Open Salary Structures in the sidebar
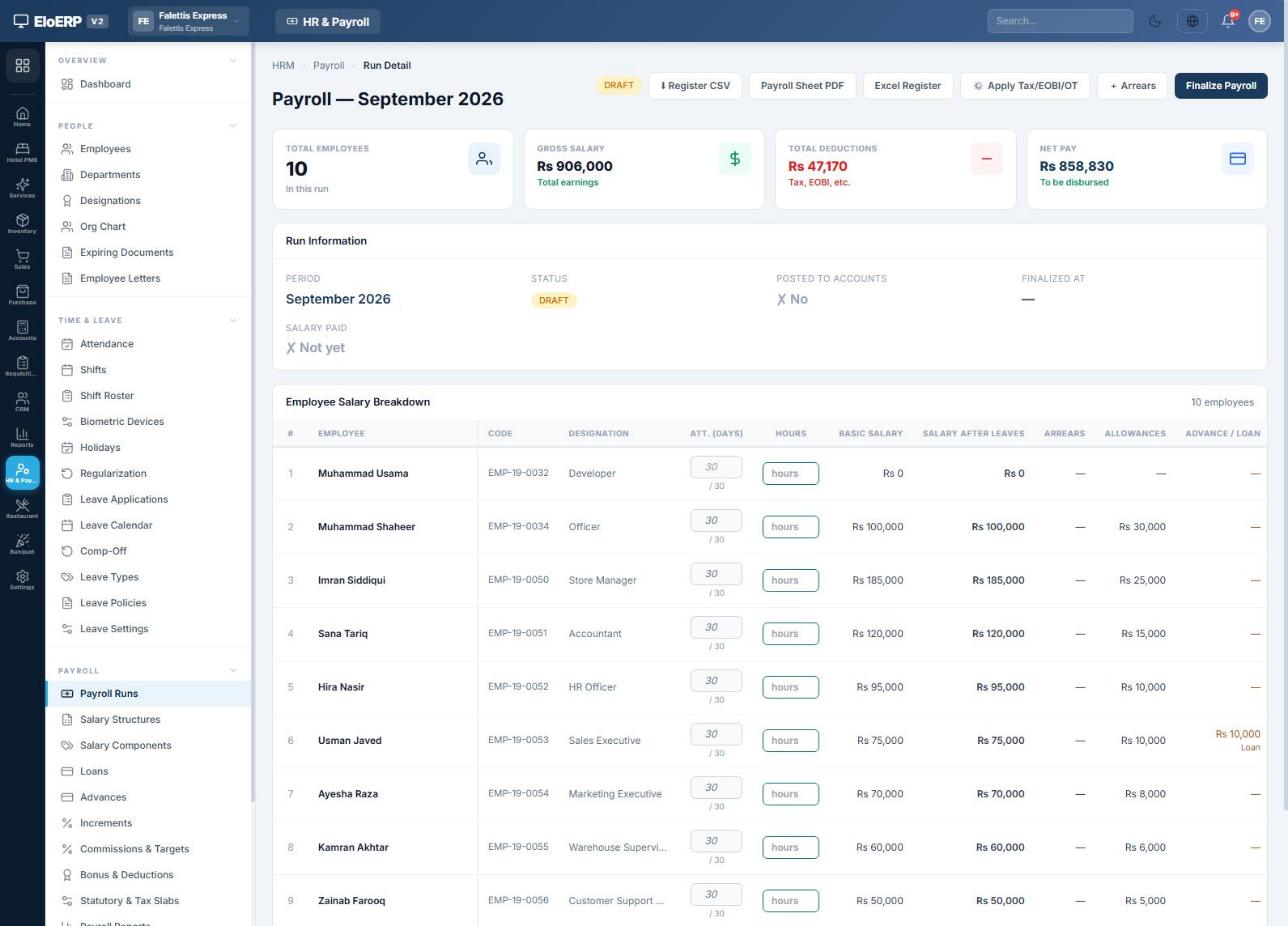This screenshot has width=1288, height=926. tap(148, 720)
